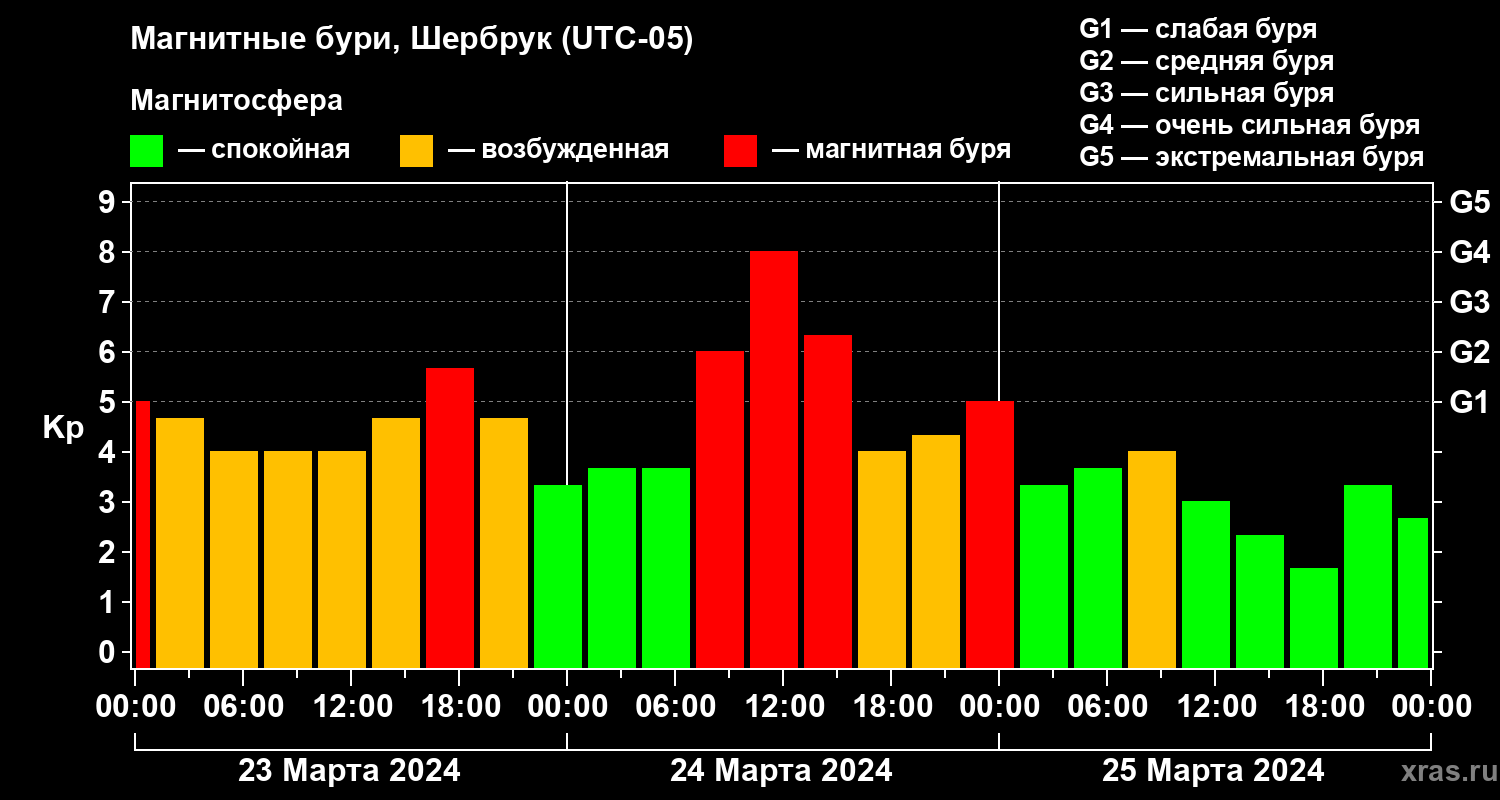Viewport: 1500px width, 800px height.
Task: Click the 'G3' label on the right axis
Action: (1469, 302)
